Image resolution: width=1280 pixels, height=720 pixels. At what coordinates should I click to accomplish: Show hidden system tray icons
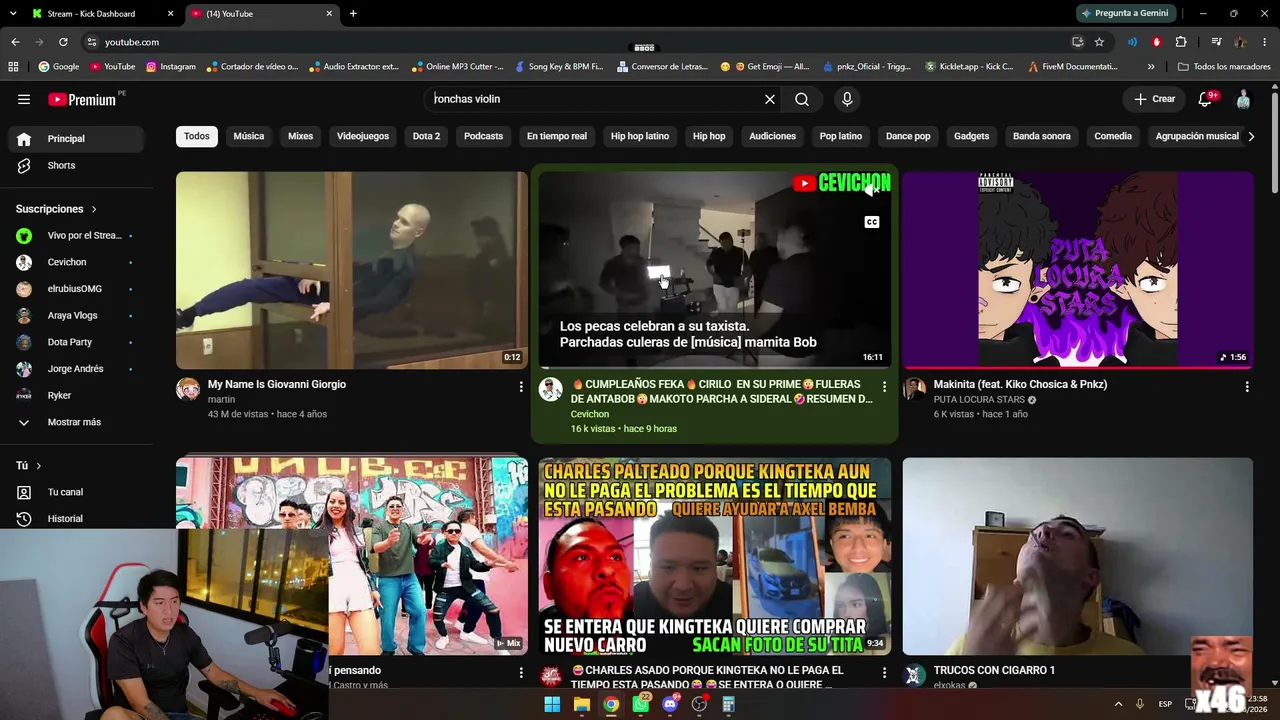pyautogui.click(x=1118, y=704)
